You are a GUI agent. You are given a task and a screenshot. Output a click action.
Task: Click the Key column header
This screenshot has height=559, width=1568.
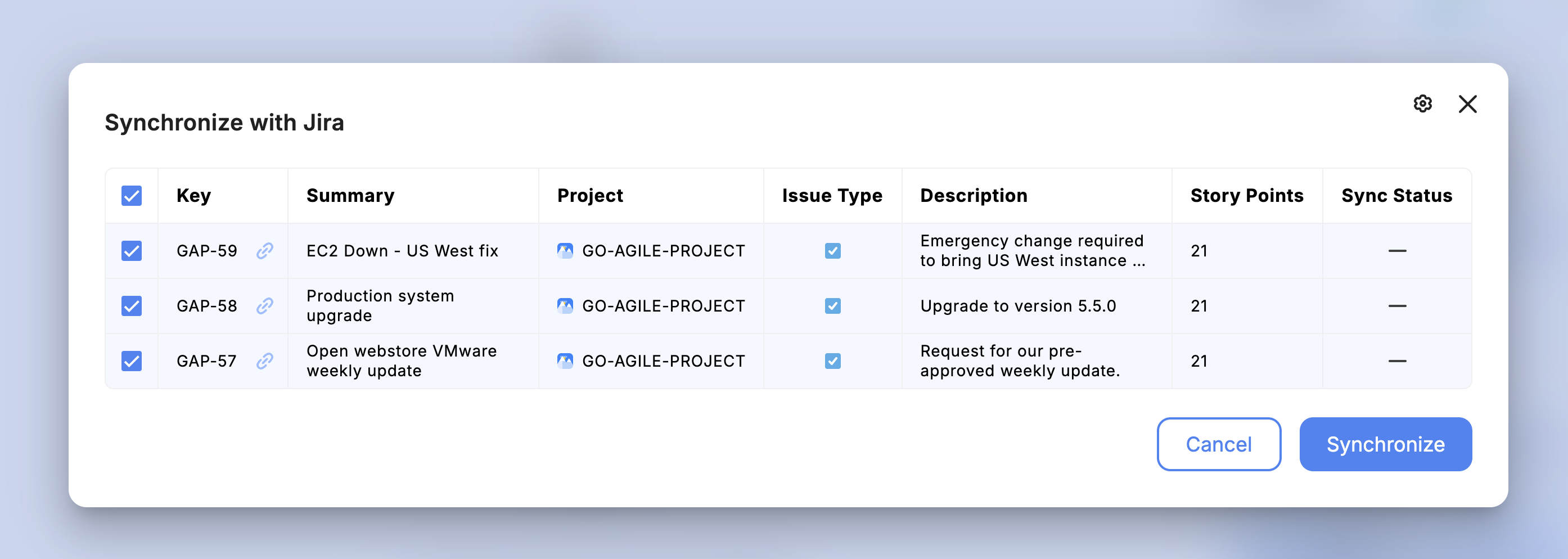pos(193,196)
